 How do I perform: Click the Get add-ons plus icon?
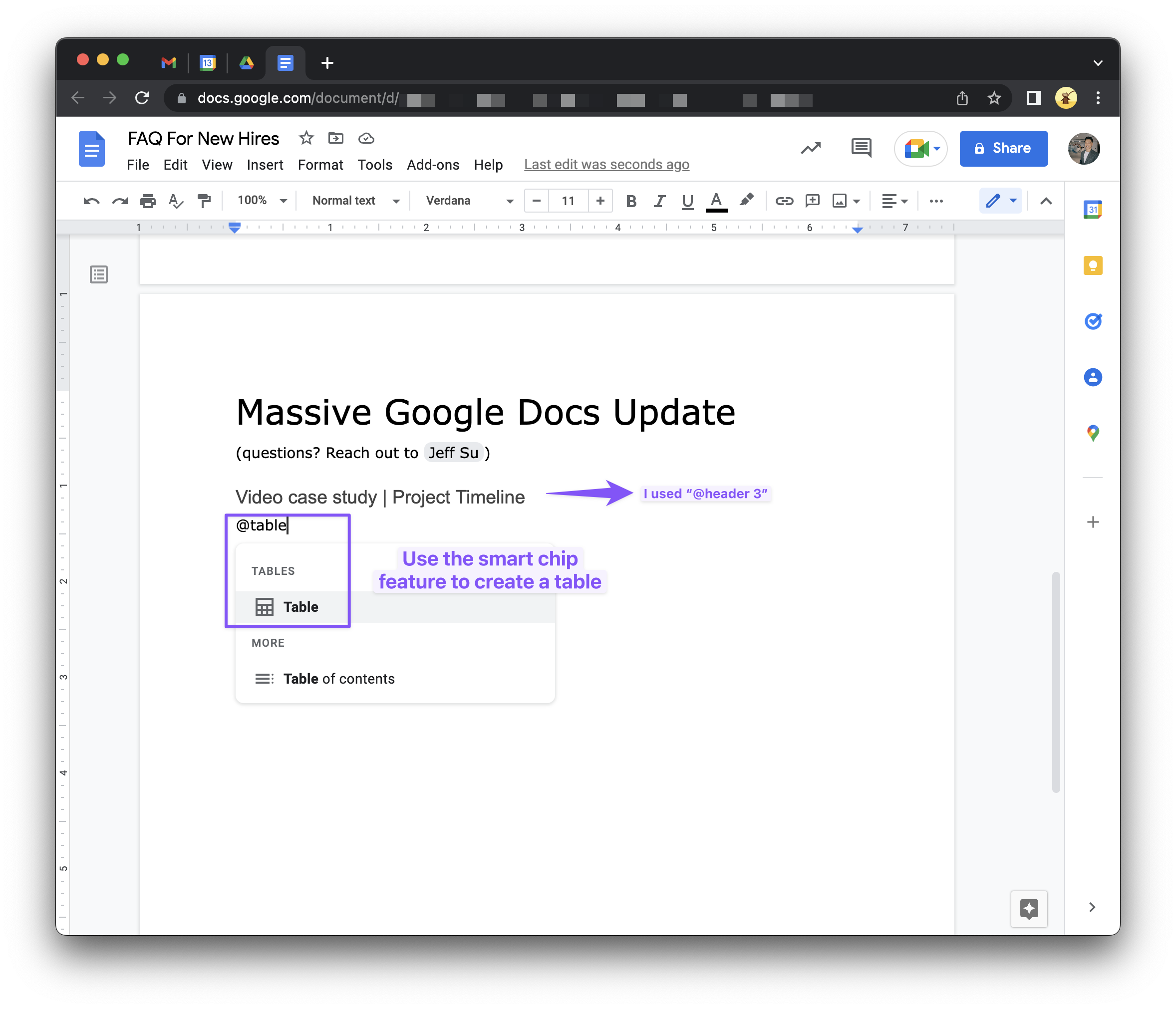point(1093,522)
